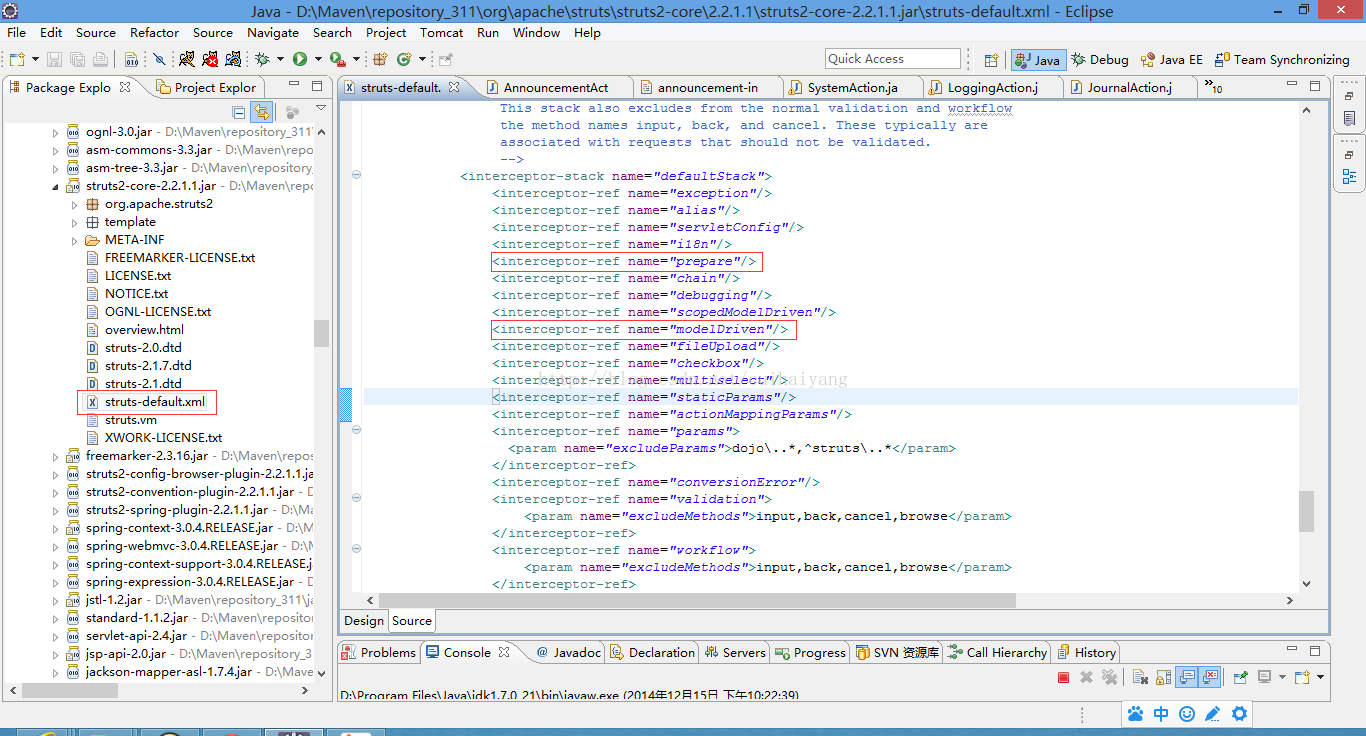Click the New Java Package icon
This screenshot has height=736, width=1366.
(381, 59)
